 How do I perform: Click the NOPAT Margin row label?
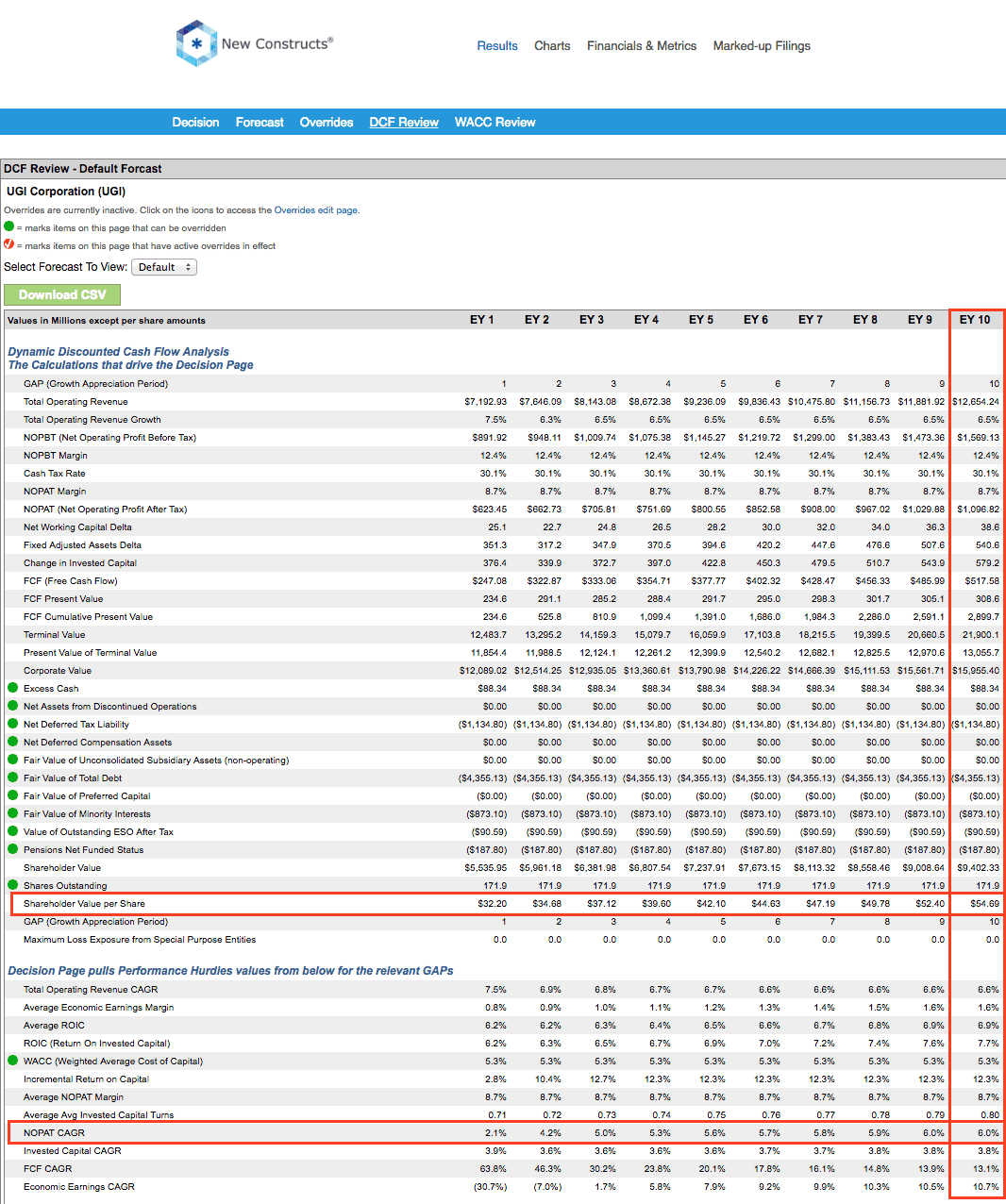tap(55, 491)
